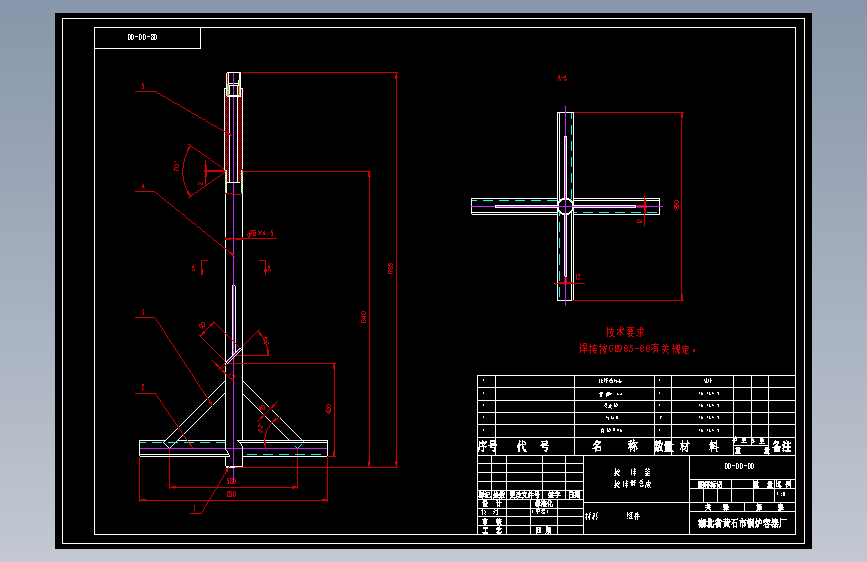Click the 日期 cell in title block

[x=543, y=530]
